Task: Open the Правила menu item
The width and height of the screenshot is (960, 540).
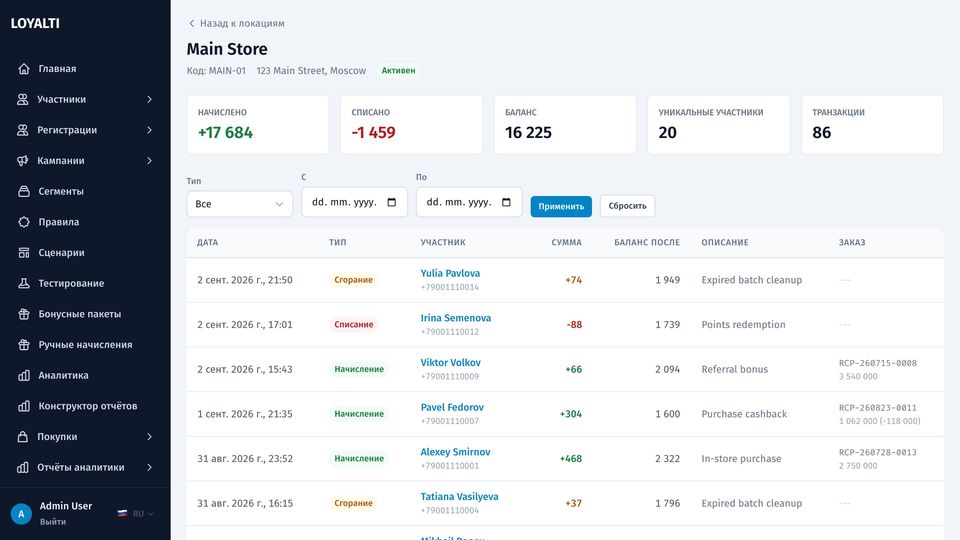Action: pos(85,222)
